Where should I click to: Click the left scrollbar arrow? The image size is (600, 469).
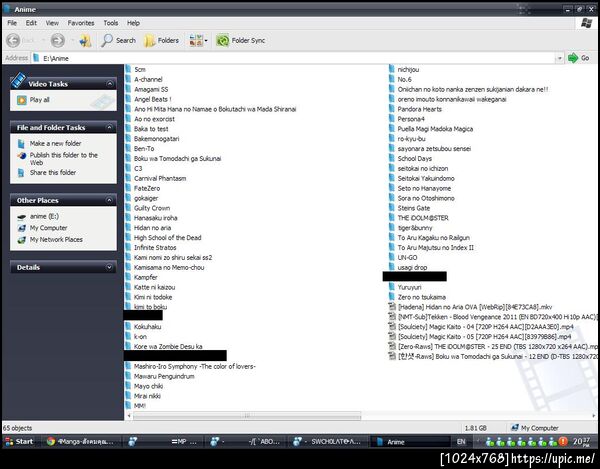tap(129, 415)
